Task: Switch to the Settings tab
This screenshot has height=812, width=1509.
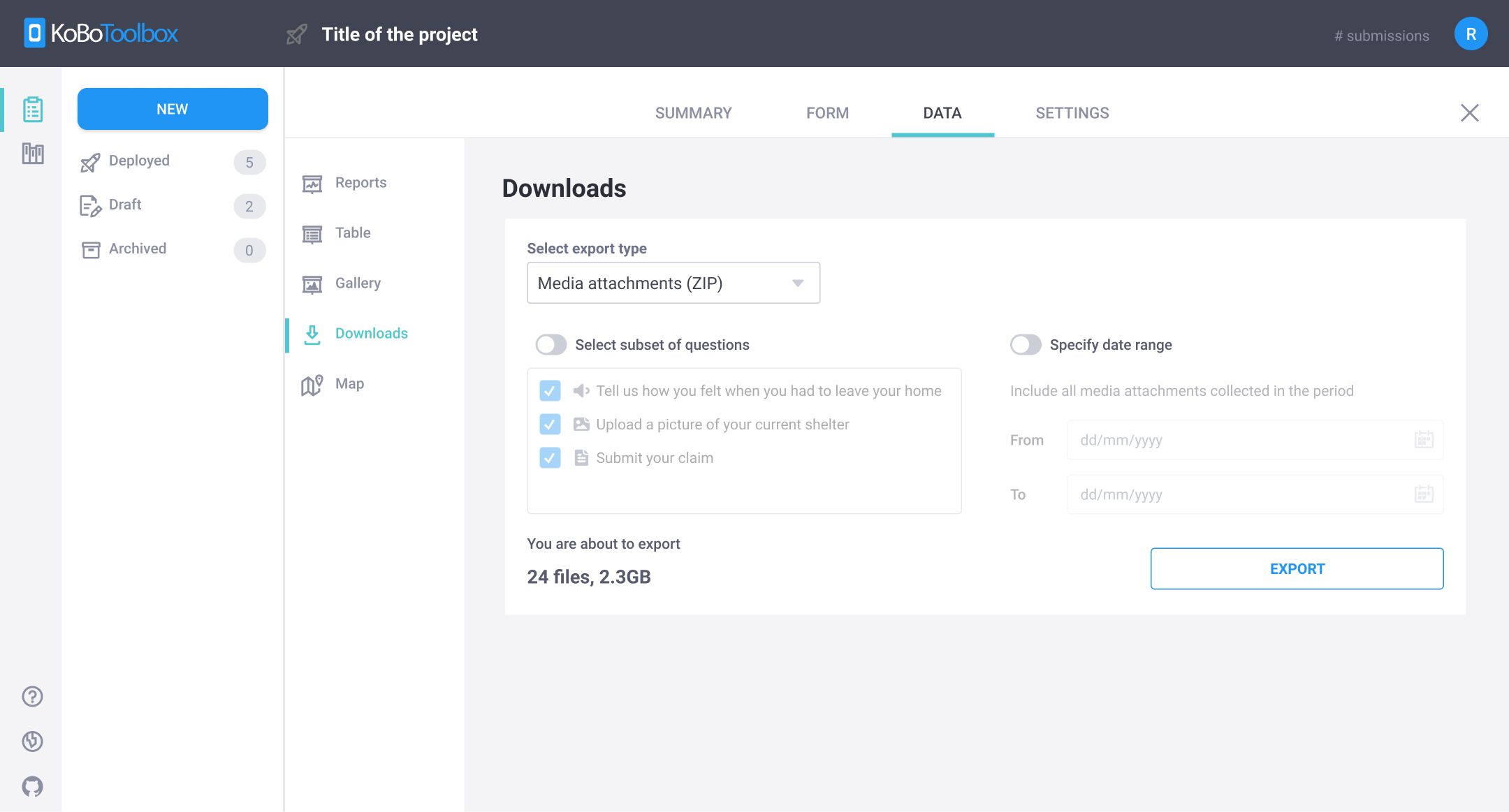Action: (1072, 112)
